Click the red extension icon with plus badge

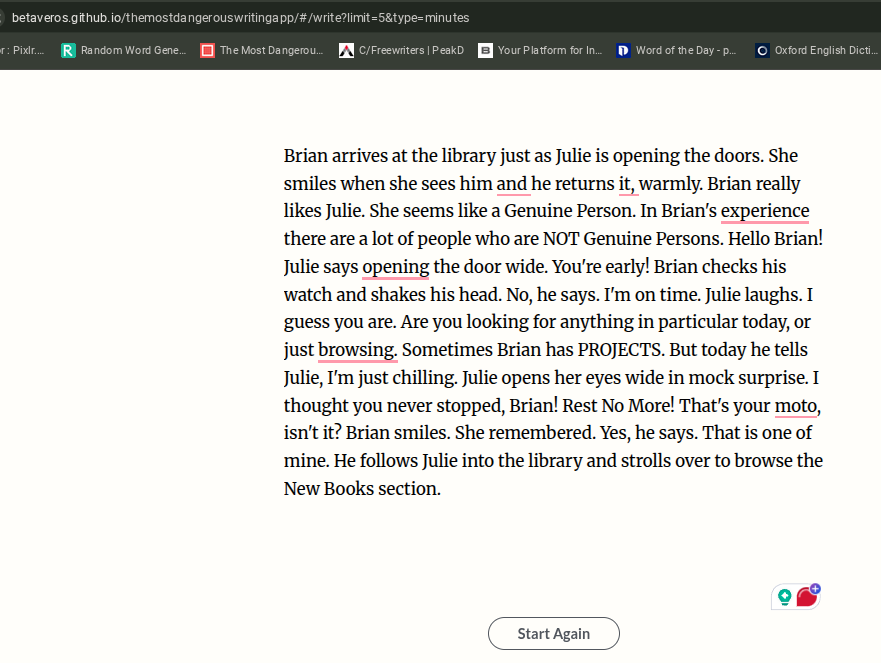pos(807,596)
